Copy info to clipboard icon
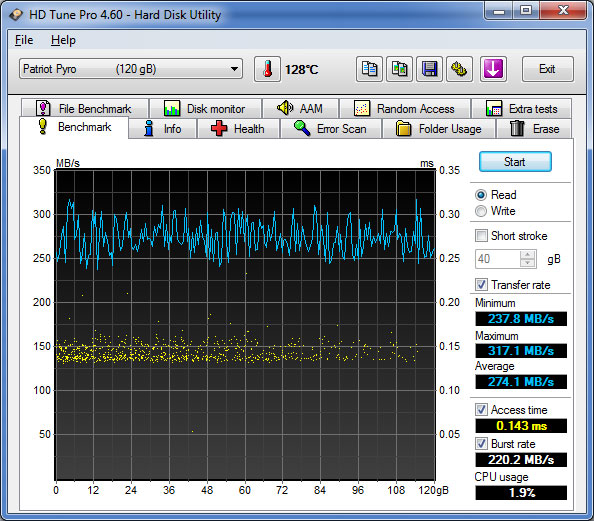 pos(369,69)
